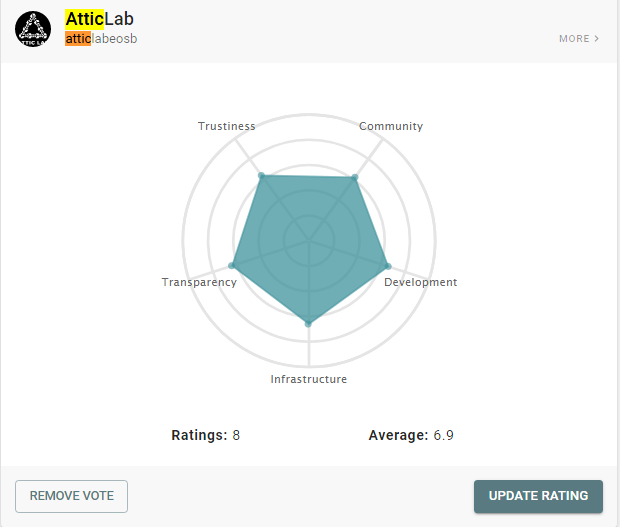The width and height of the screenshot is (620, 527).
Task: Click the Trustiness data point on radar
Action: [x=261, y=175]
